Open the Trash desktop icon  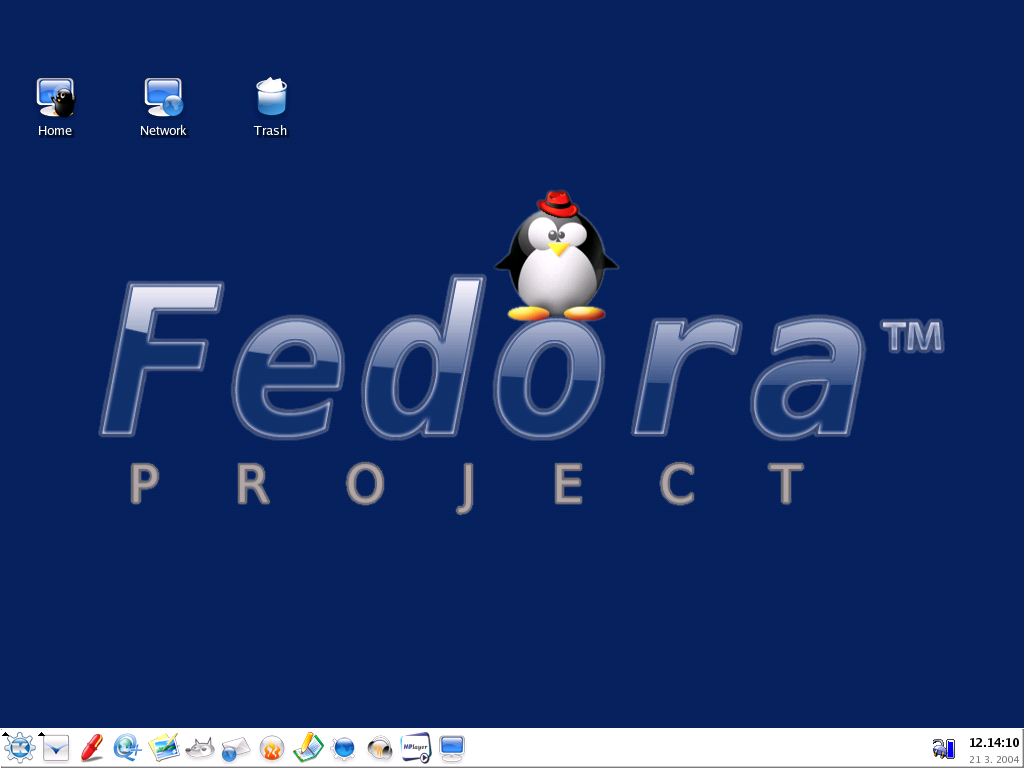271,97
